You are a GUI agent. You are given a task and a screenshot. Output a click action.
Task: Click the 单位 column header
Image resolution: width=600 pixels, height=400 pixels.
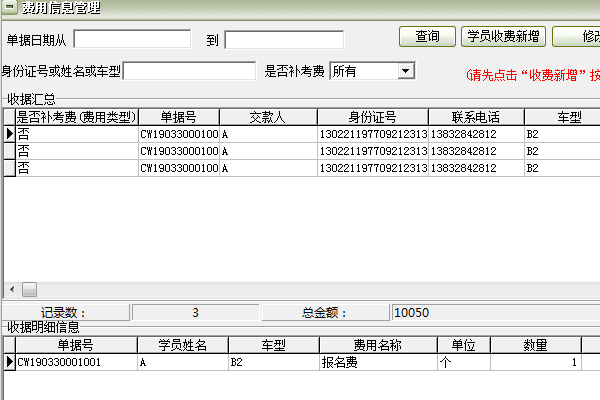point(463,345)
